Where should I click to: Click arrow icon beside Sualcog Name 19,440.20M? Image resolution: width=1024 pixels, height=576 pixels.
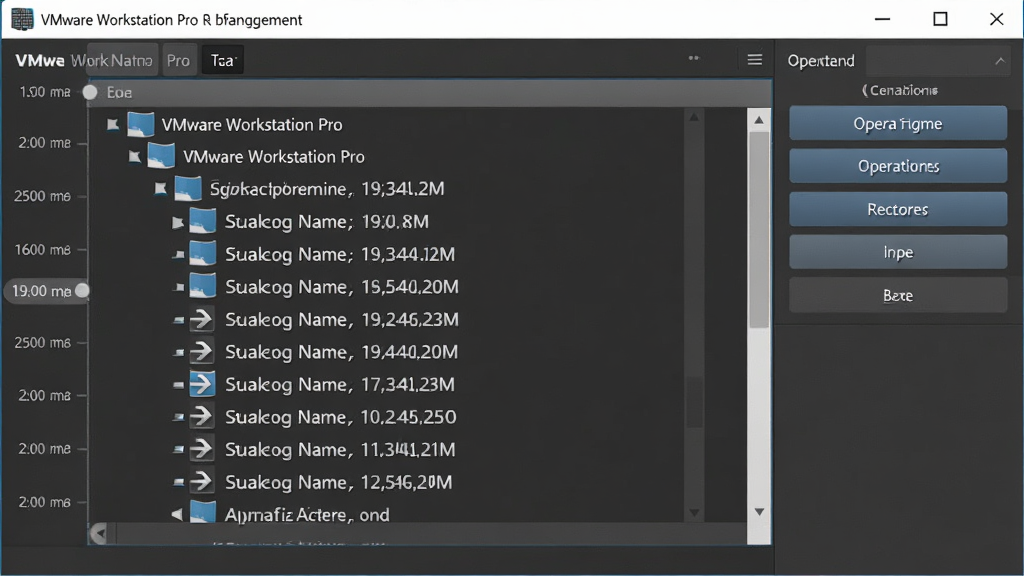tap(202, 352)
